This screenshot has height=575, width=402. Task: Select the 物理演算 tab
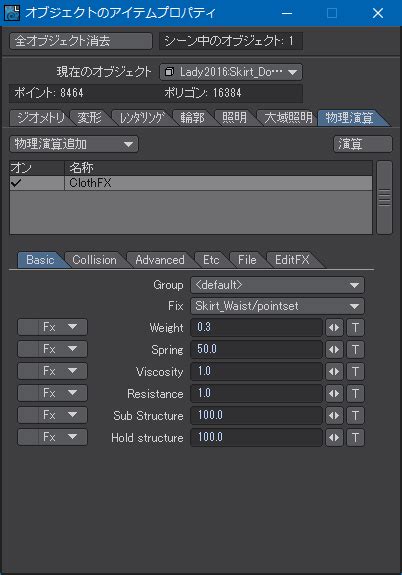(350, 118)
